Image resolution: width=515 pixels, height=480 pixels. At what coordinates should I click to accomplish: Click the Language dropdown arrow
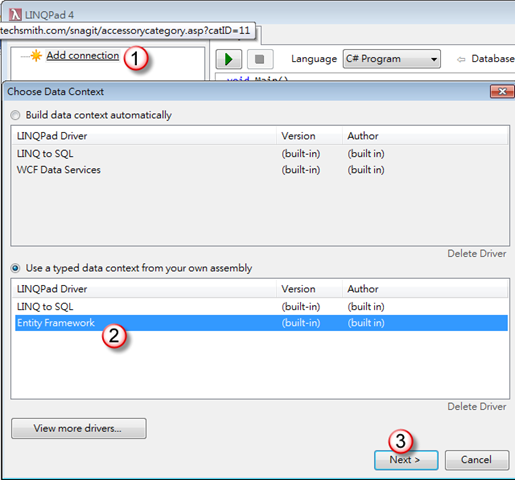[x=433, y=59]
